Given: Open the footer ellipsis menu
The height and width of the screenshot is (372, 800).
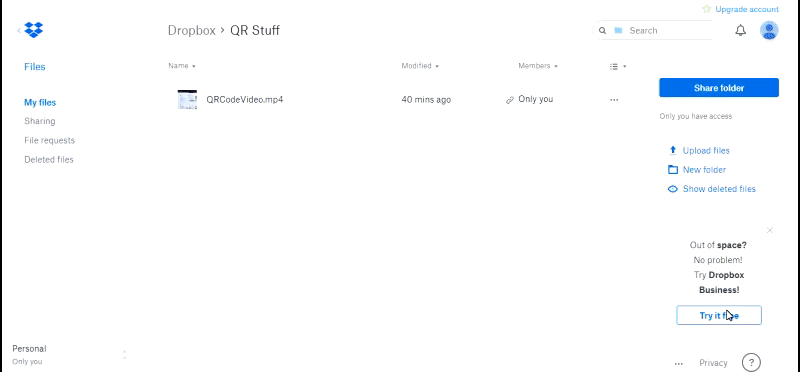Looking at the screenshot, I should 679,364.
